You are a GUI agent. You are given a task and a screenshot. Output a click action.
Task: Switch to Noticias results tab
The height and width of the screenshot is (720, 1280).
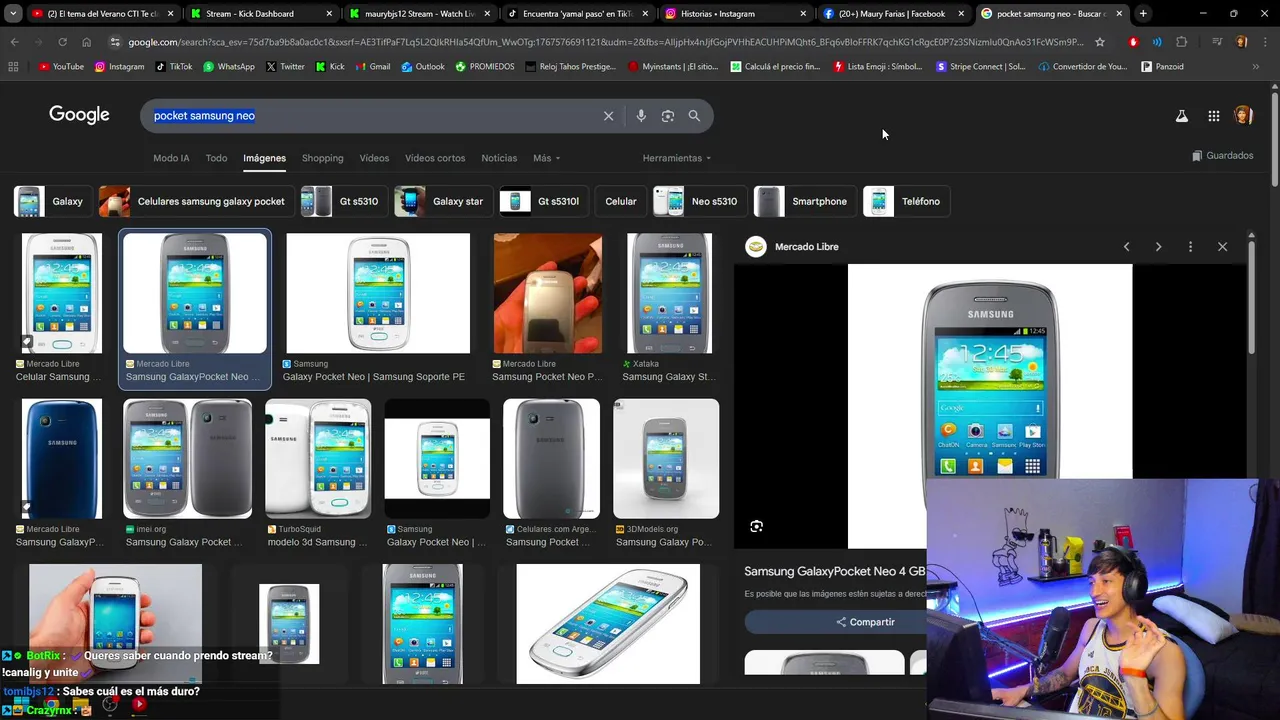[499, 158]
